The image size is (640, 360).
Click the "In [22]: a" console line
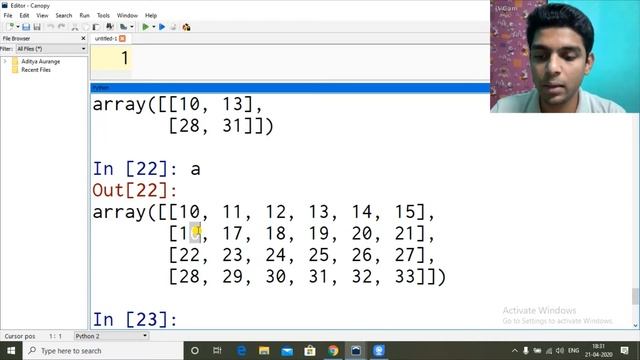[x=147, y=169]
